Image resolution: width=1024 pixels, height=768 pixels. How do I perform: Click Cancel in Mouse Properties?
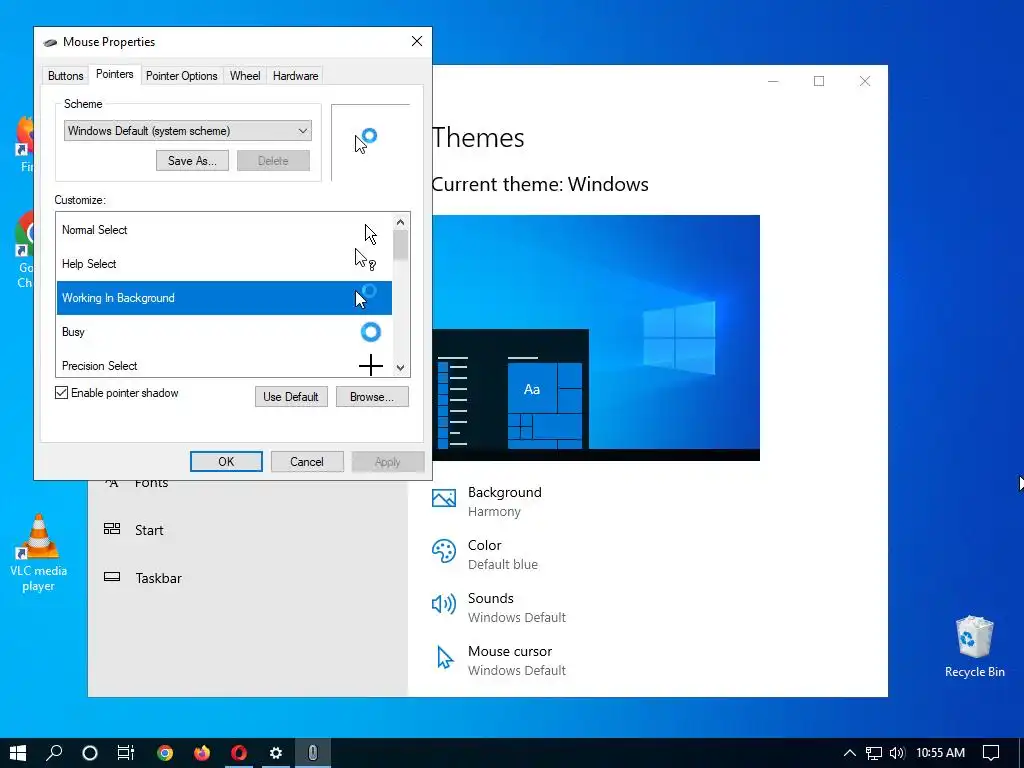tap(307, 462)
